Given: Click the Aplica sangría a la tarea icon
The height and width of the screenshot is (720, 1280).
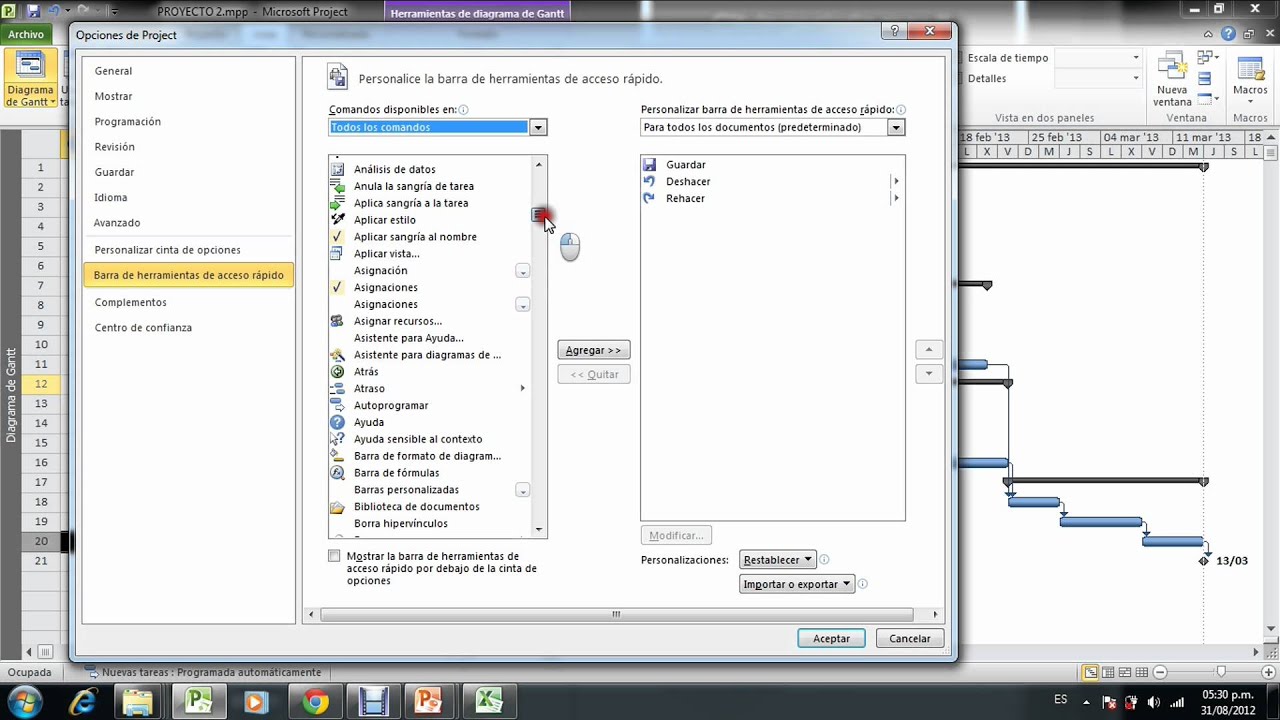Looking at the screenshot, I should [337, 203].
